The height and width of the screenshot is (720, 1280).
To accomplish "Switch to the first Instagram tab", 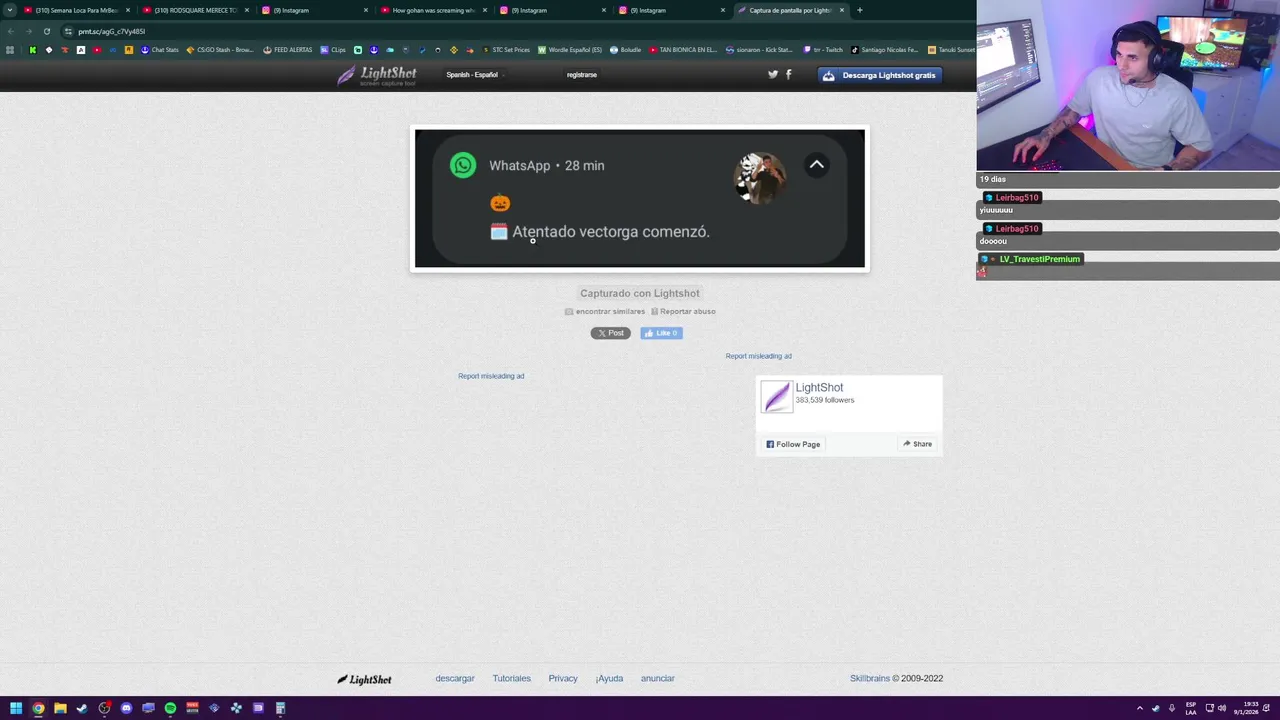I will click(x=314, y=10).
